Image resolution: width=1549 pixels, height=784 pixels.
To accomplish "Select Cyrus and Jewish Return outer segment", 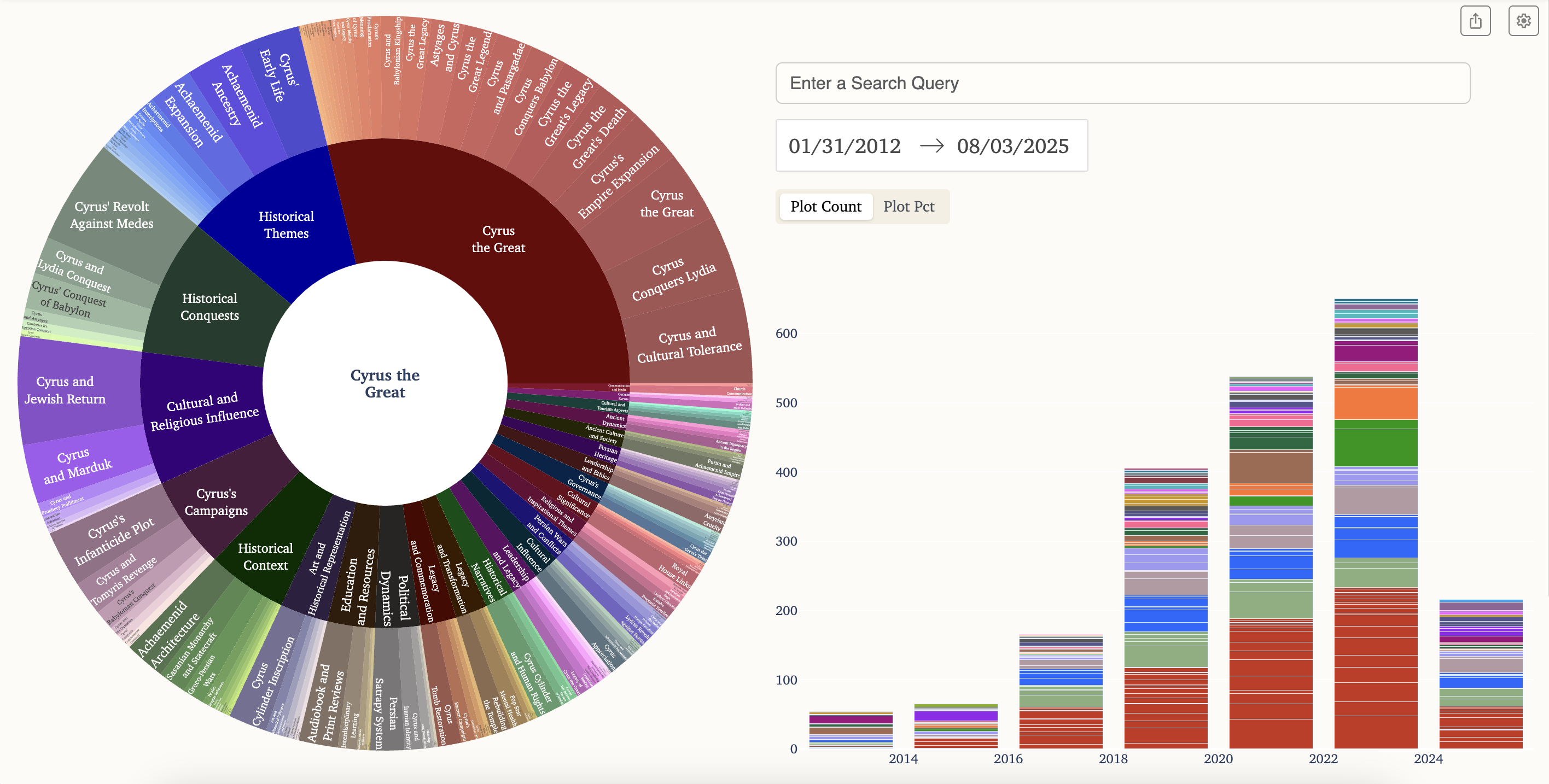I will [65, 390].
